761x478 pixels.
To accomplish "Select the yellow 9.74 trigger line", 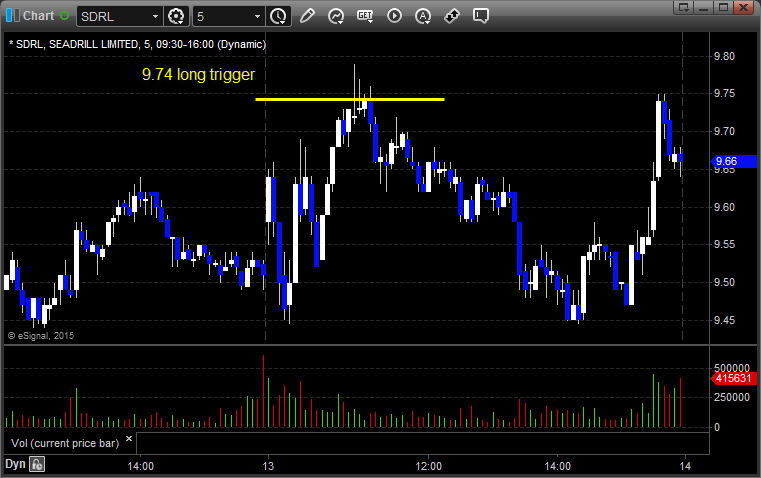I will [x=349, y=99].
